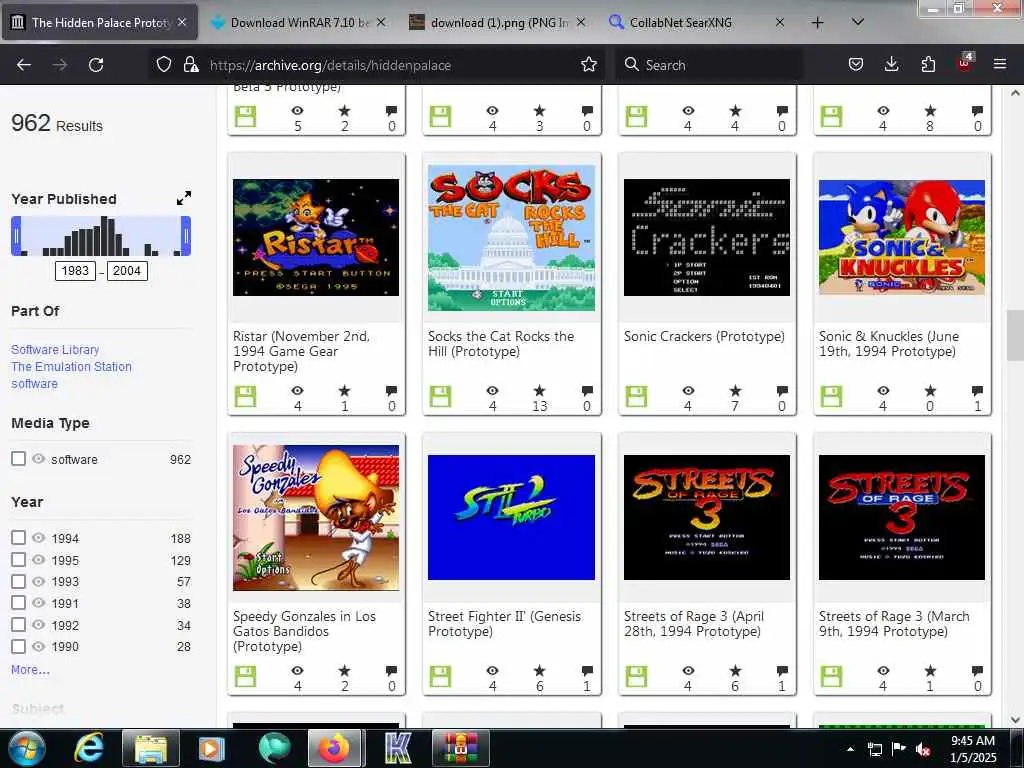
Task: Open the list all tabs dropdown
Action: [x=858, y=22]
